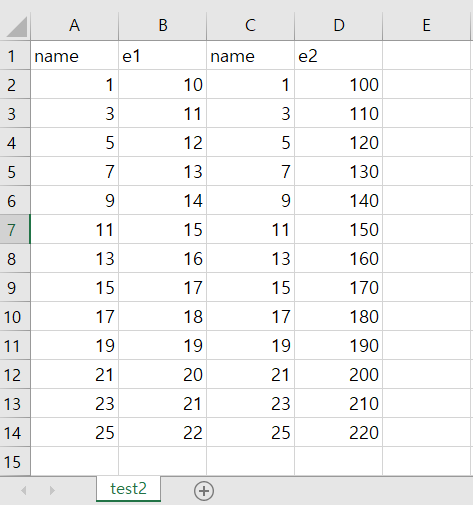The image size is (473, 505).
Task: Click cell C1 containing 'name'
Action: pos(250,55)
